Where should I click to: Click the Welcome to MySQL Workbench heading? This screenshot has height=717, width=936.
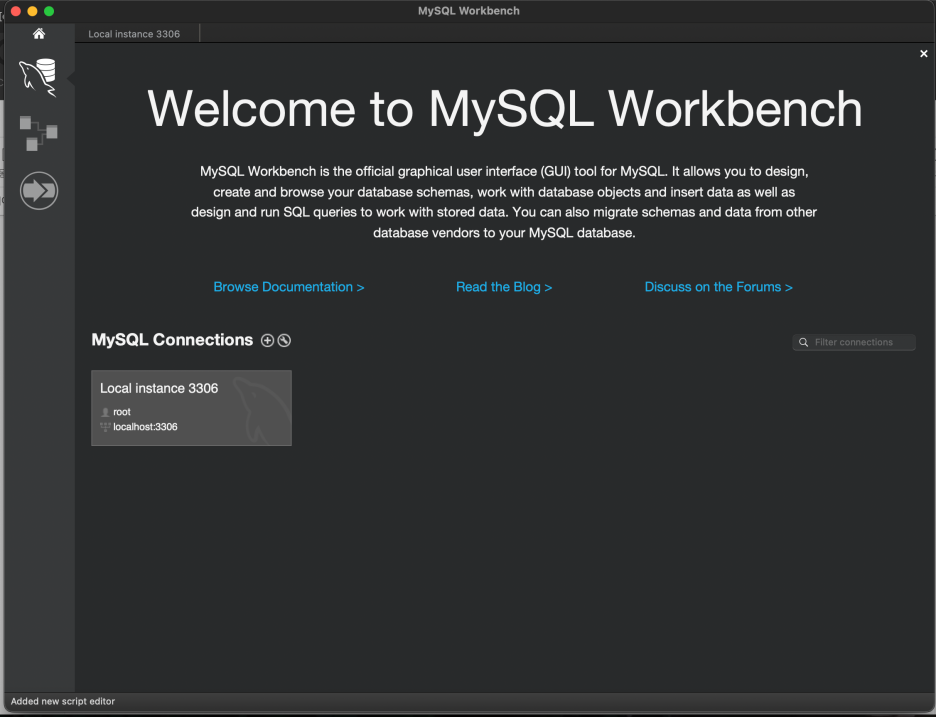tap(504, 109)
